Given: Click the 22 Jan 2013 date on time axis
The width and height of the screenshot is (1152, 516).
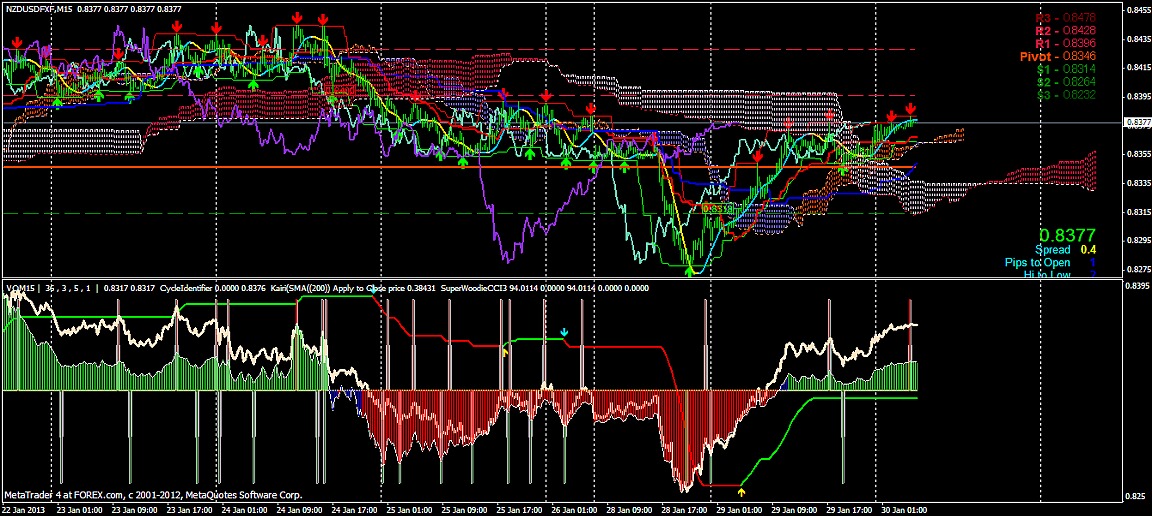Looking at the screenshot, I should (x=25, y=509).
